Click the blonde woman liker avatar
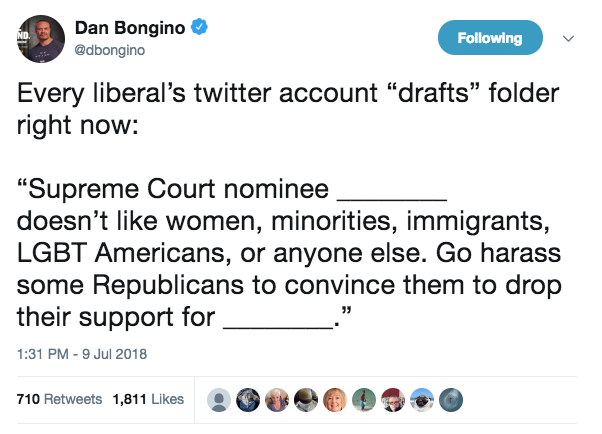The image size is (602, 434). click(335, 400)
